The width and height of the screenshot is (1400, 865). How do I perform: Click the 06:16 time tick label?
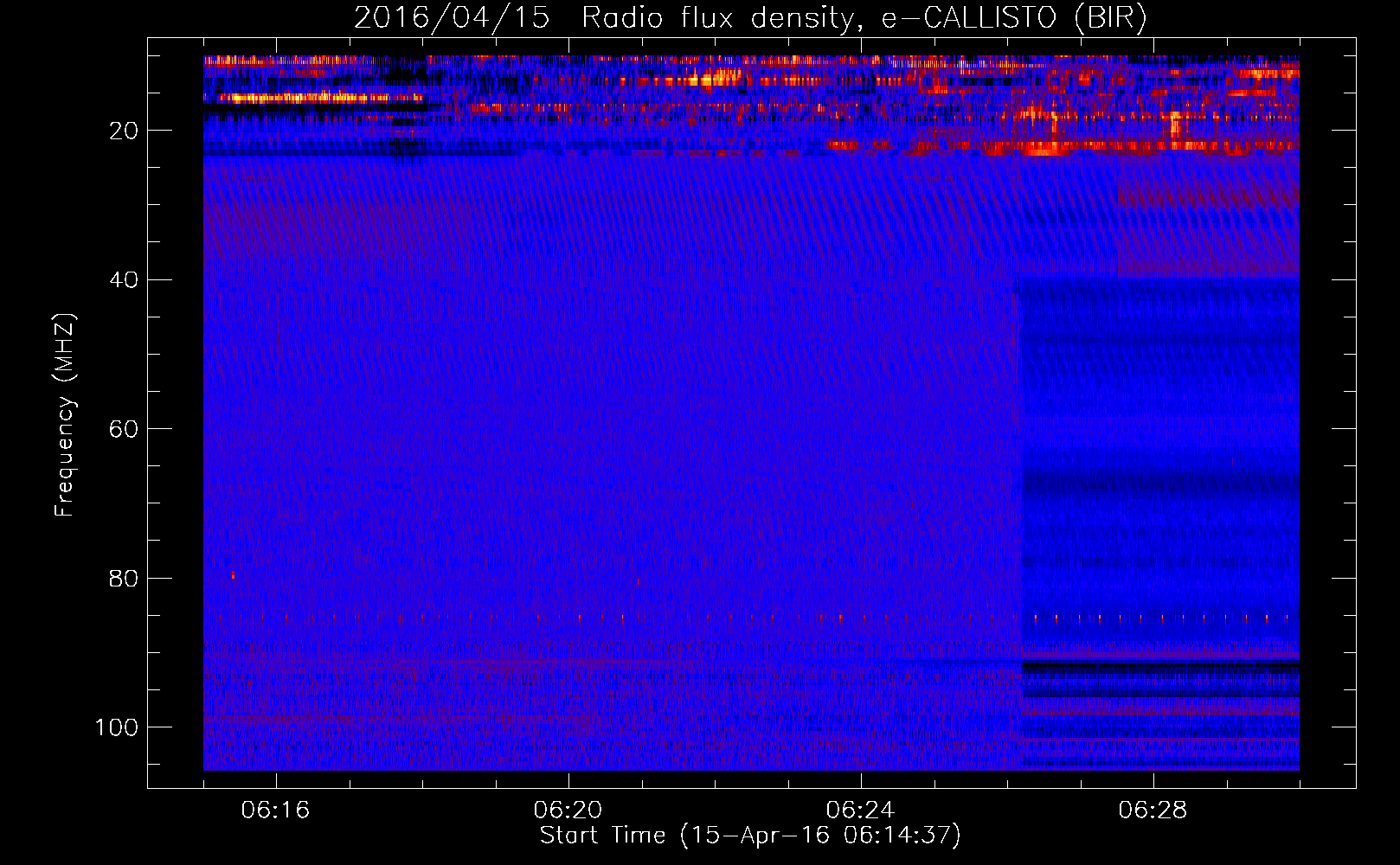click(275, 811)
